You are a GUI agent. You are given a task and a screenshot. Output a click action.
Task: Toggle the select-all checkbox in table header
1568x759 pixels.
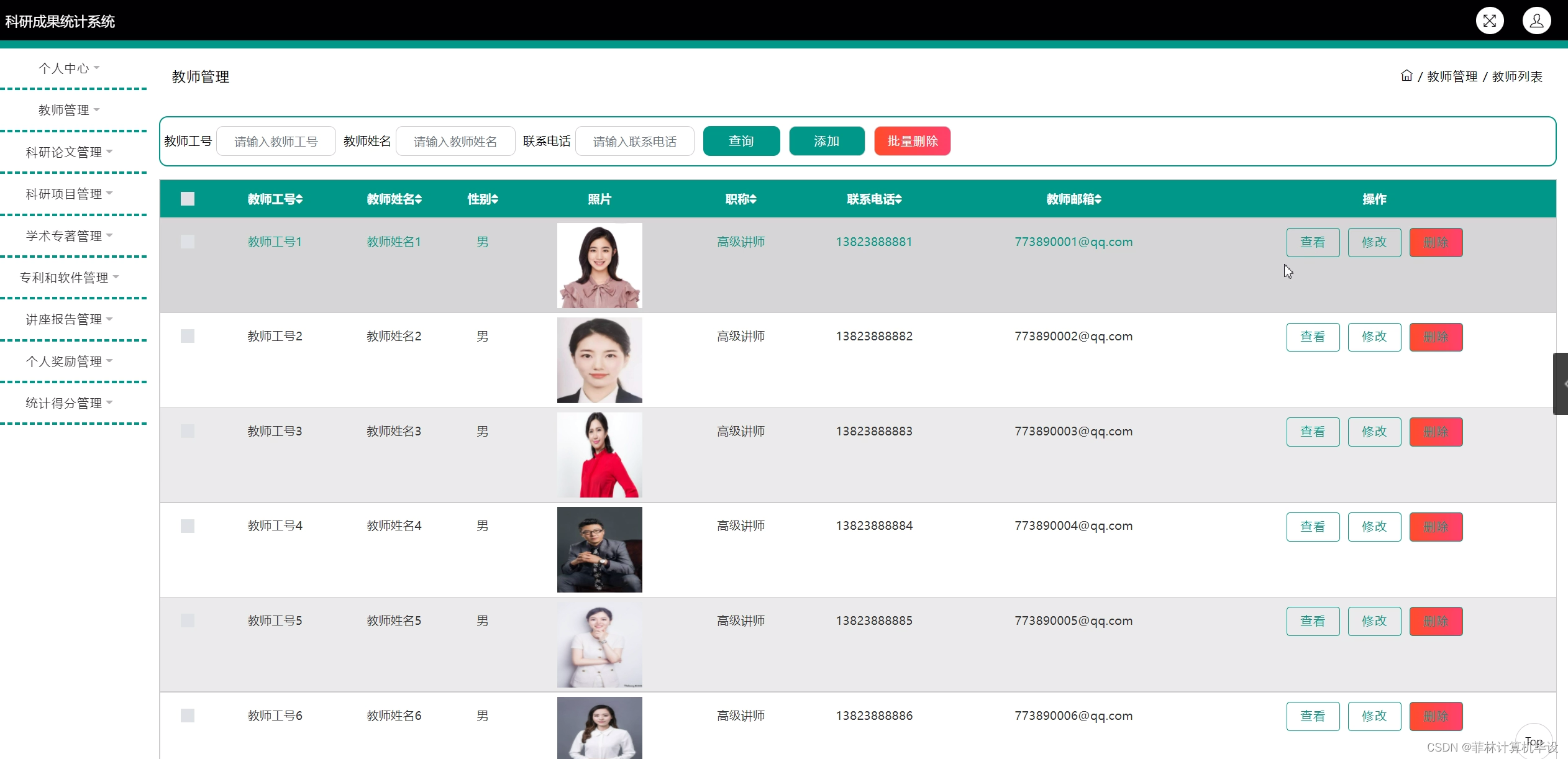188,199
